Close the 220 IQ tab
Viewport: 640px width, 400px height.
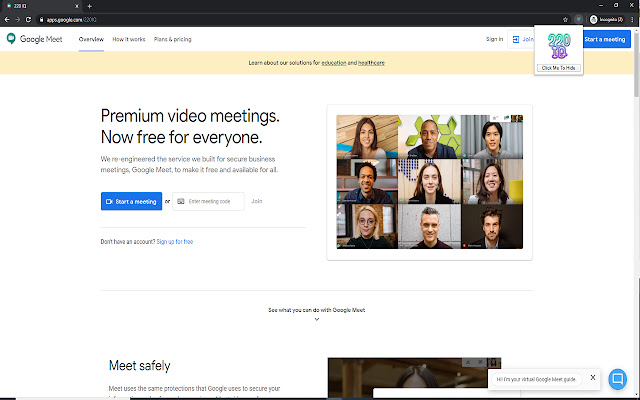[x=76, y=6]
